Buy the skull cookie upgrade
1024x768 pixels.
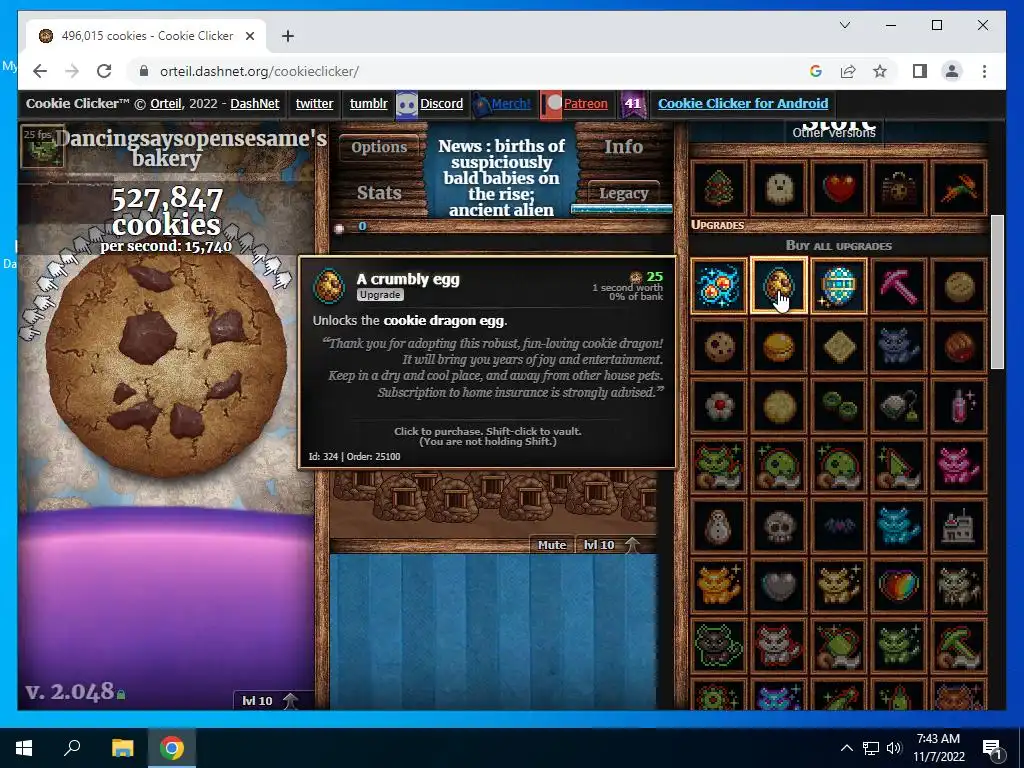point(778,526)
